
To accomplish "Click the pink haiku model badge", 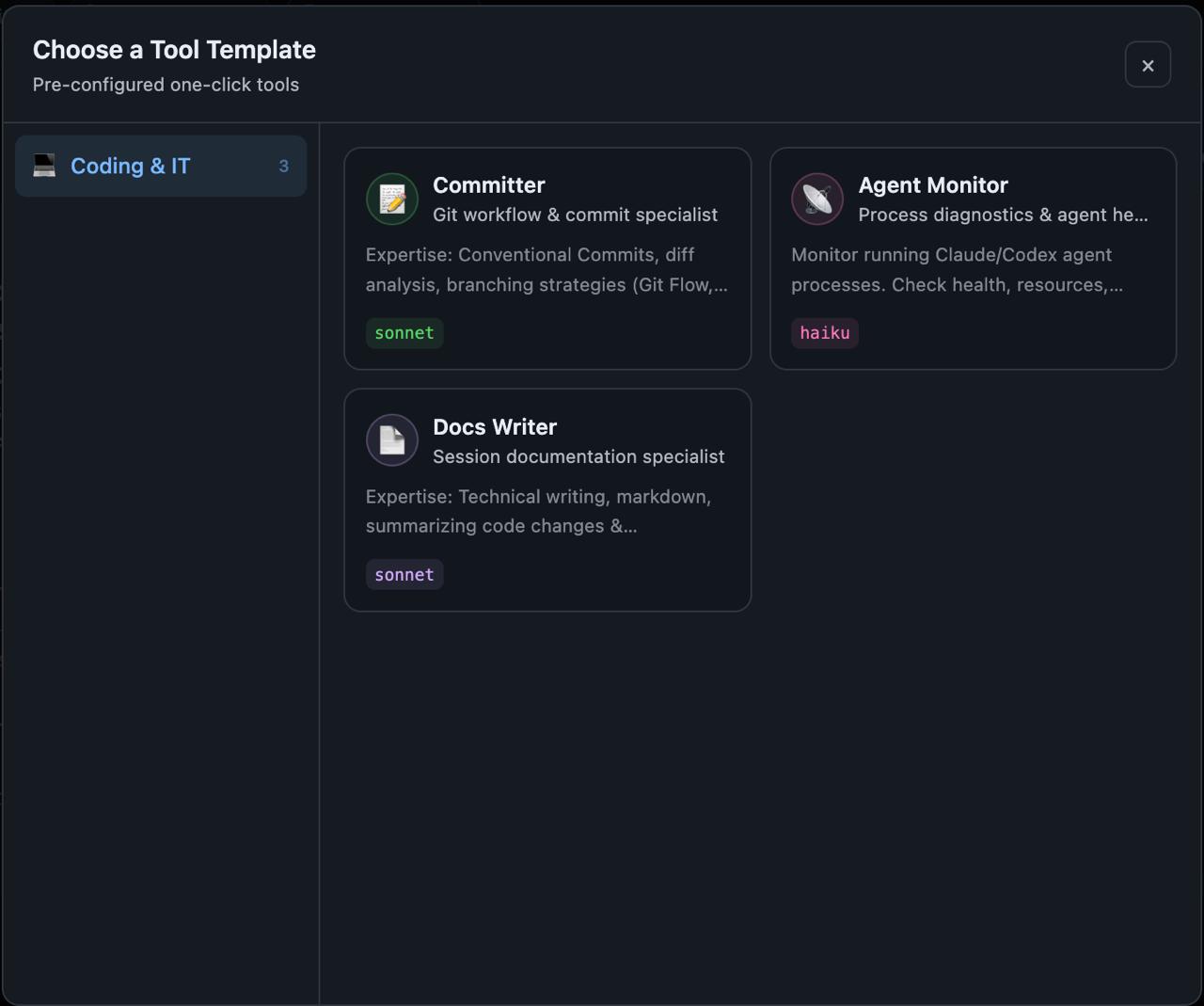I will (824, 333).
